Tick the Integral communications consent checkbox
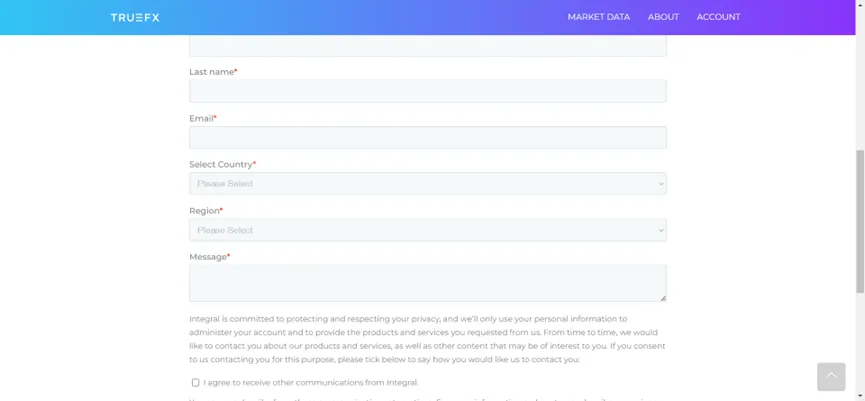 pos(195,382)
